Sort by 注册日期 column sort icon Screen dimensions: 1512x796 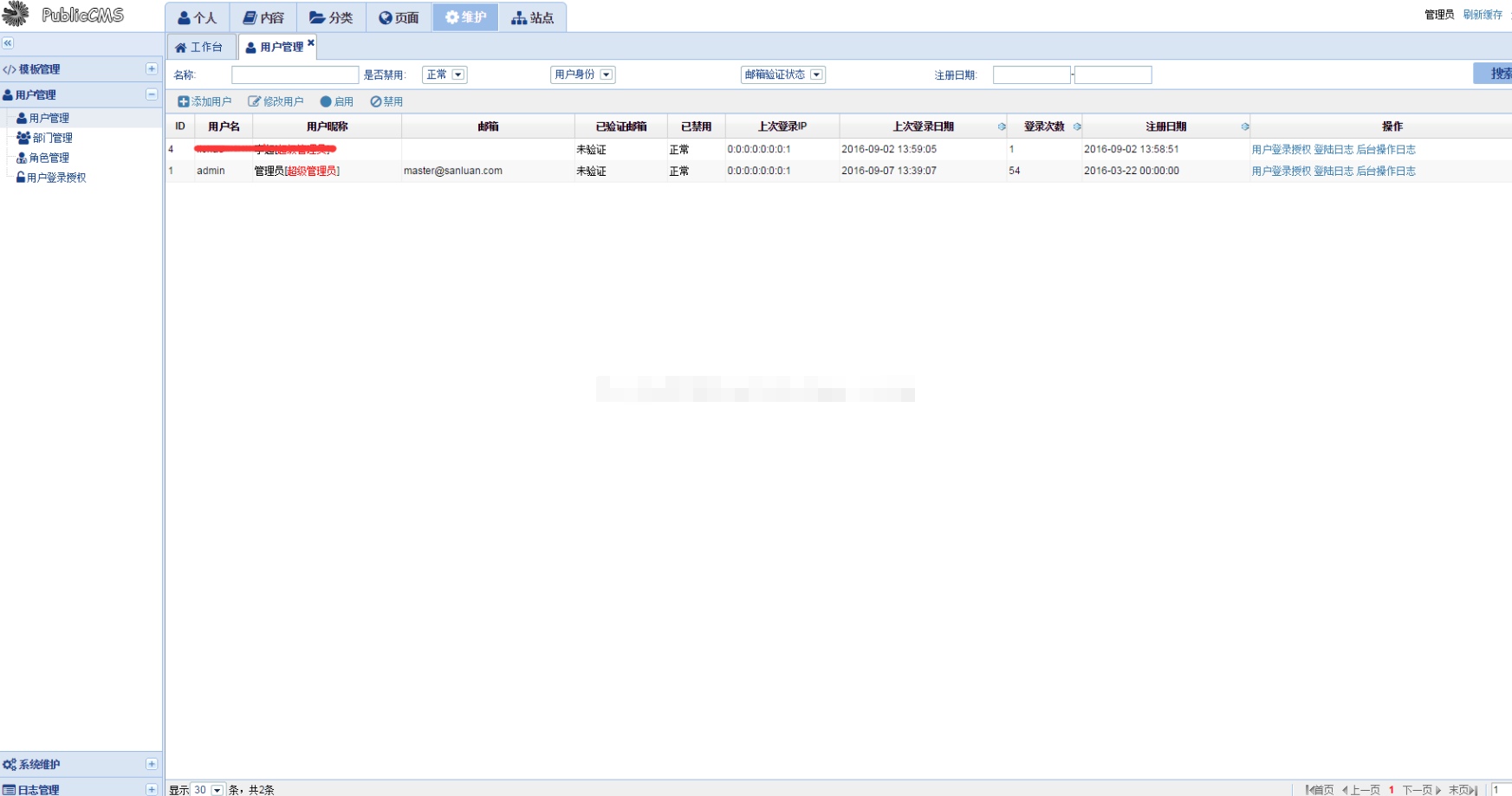[x=1245, y=126]
